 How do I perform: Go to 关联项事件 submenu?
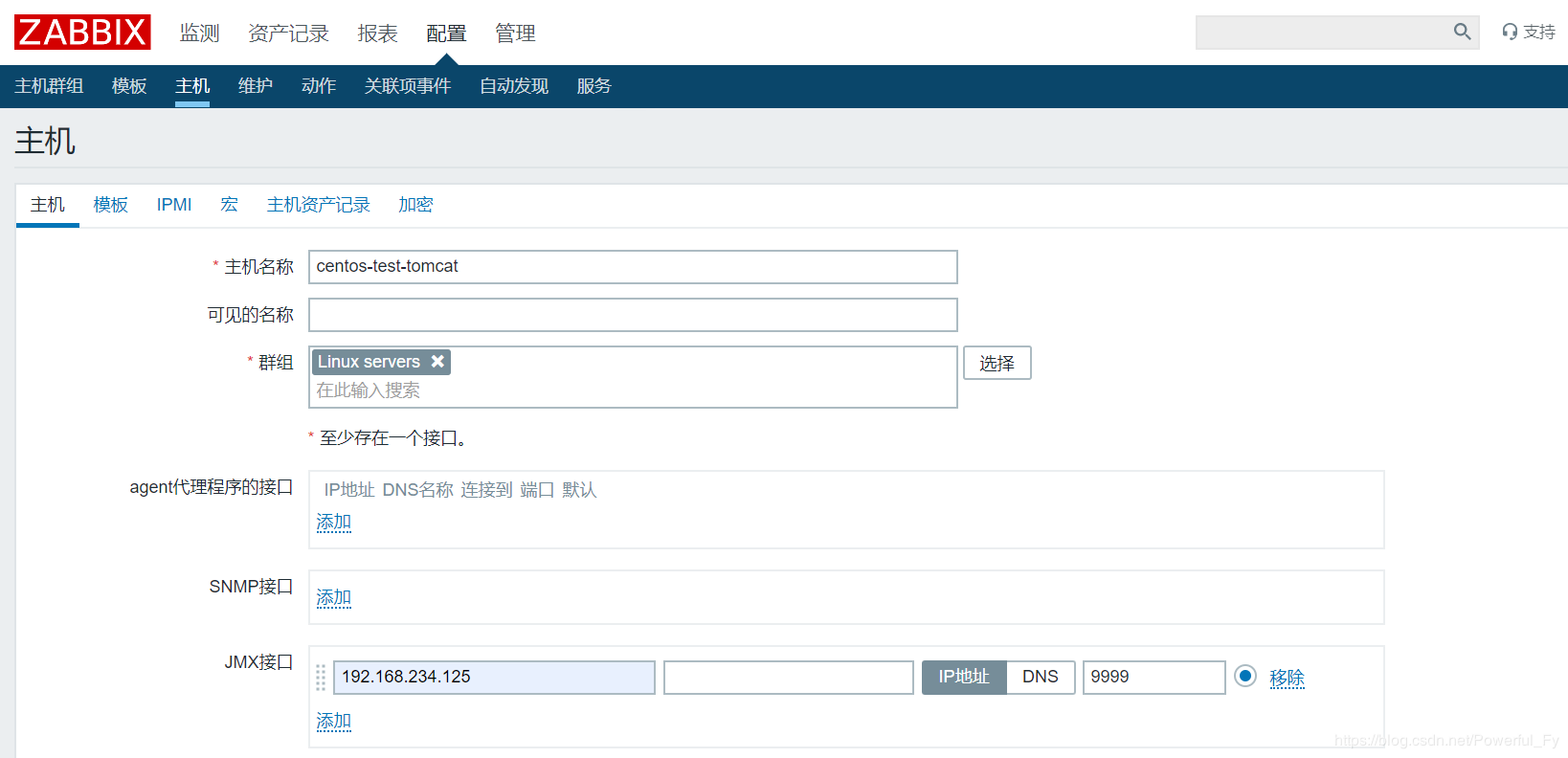pyautogui.click(x=408, y=86)
